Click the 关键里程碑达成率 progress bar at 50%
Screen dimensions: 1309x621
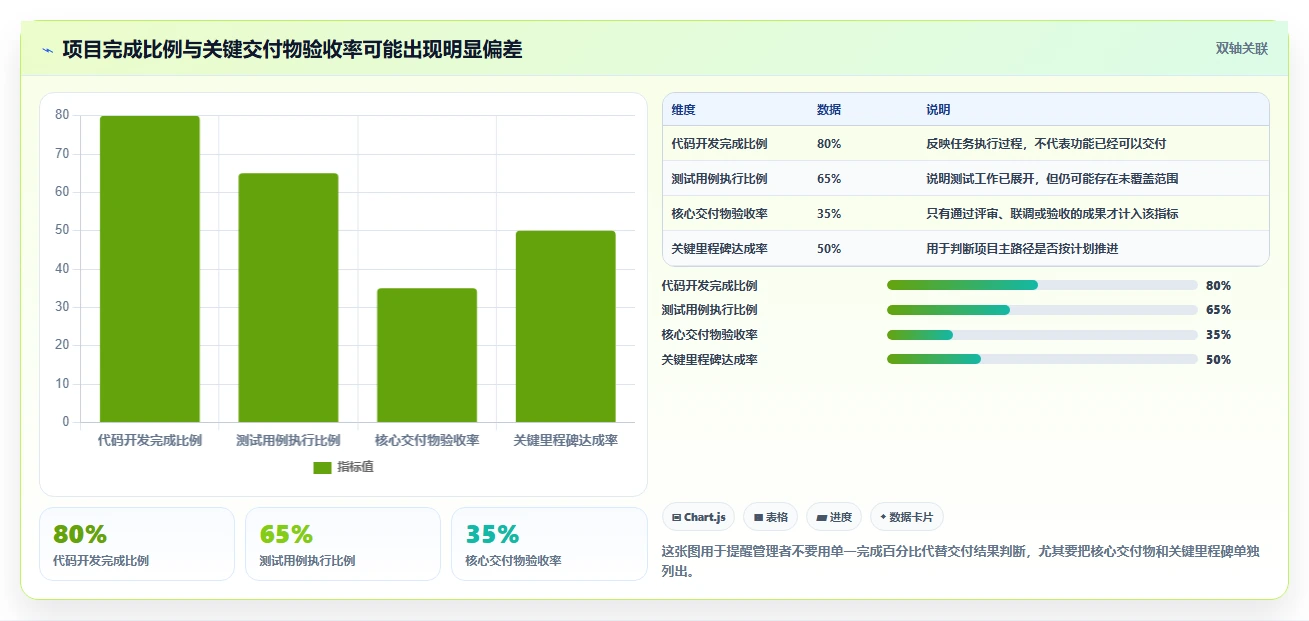pyautogui.click(x=1042, y=359)
